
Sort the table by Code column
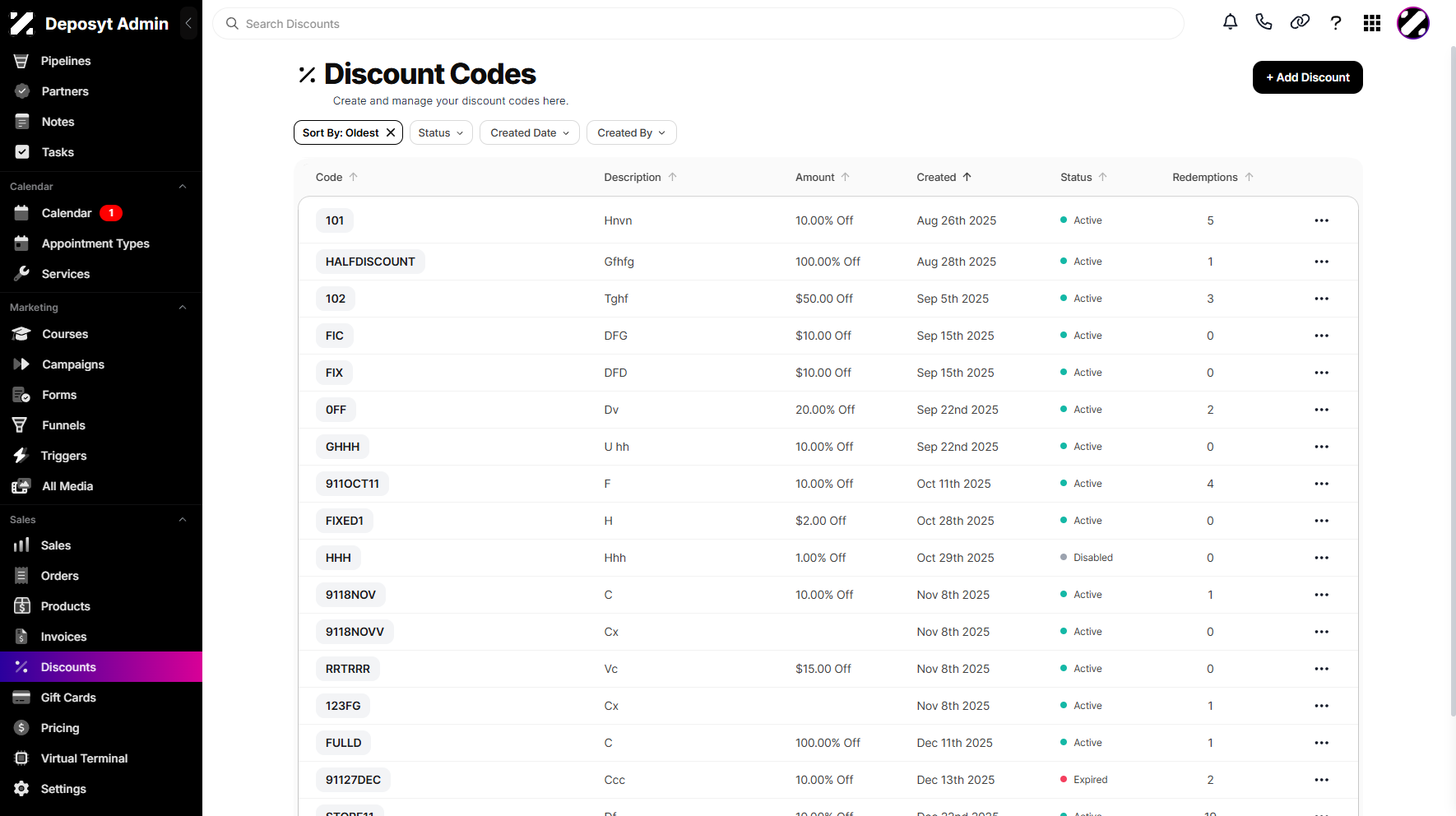tap(336, 177)
